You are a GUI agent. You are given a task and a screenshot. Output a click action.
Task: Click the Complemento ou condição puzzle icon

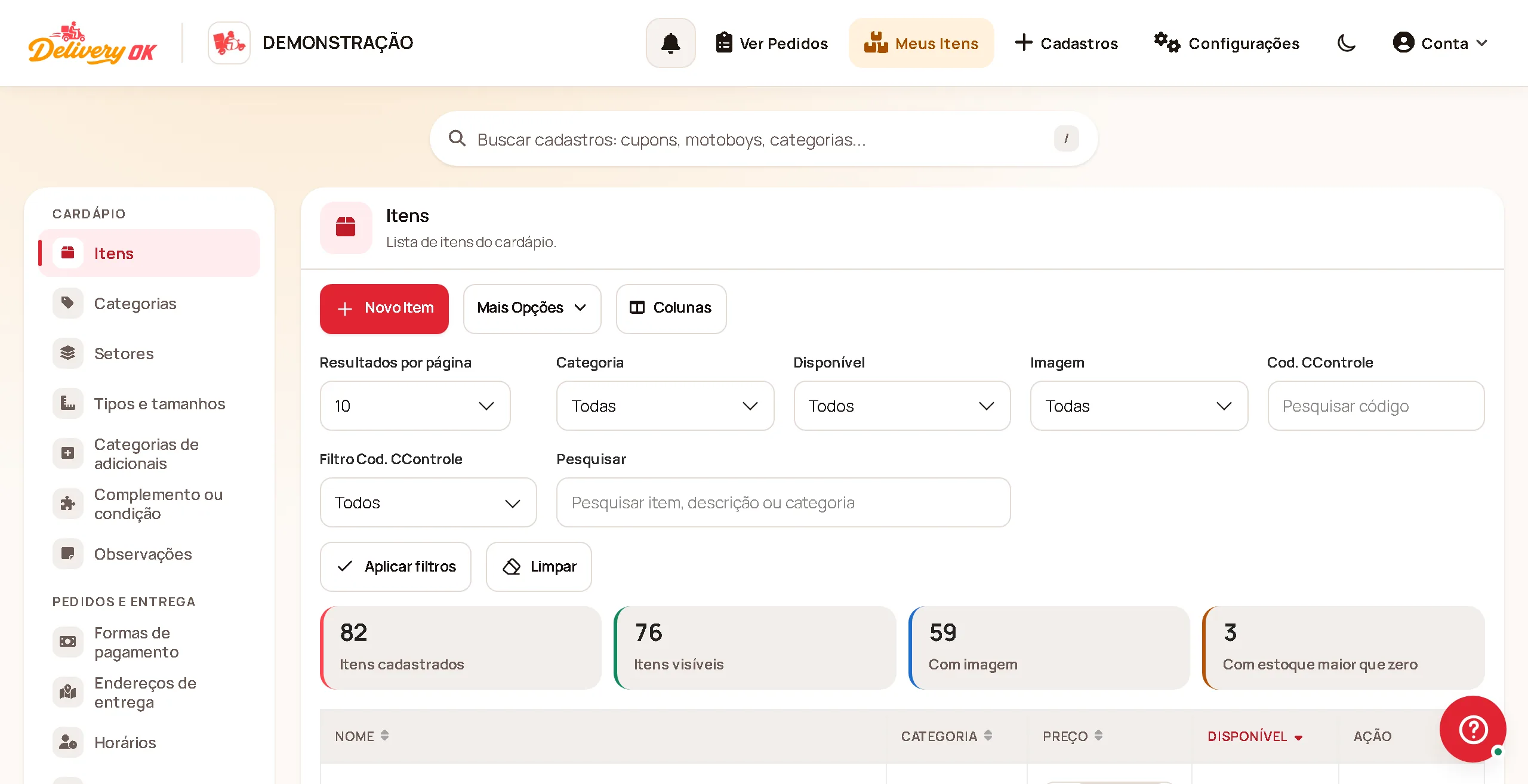point(68,504)
